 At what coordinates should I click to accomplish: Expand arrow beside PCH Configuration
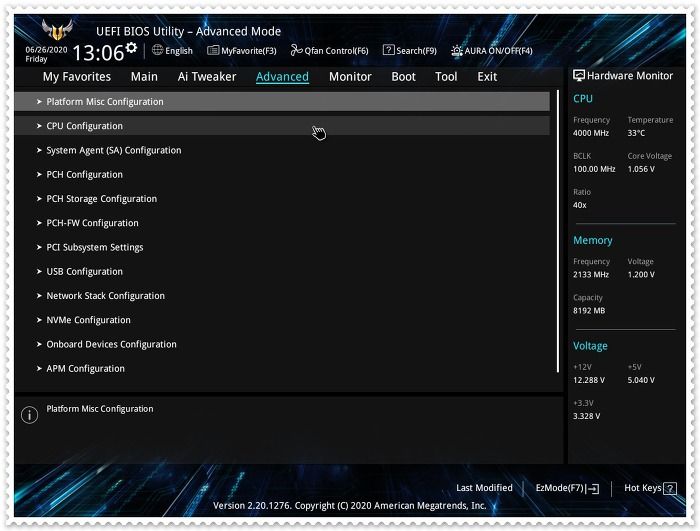click(39, 175)
